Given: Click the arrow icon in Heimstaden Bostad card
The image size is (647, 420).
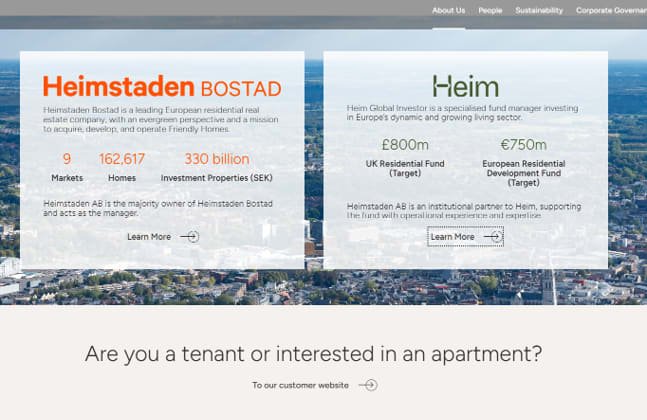Looking at the screenshot, I should coord(189,237).
